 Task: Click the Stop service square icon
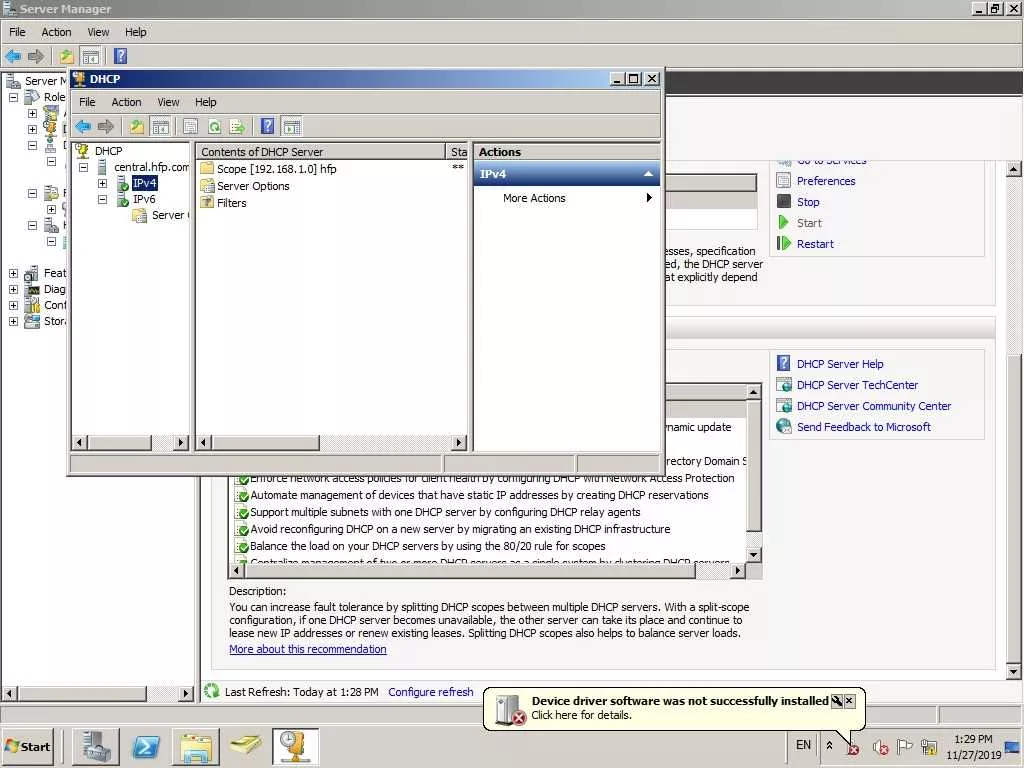(x=784, y=201)
